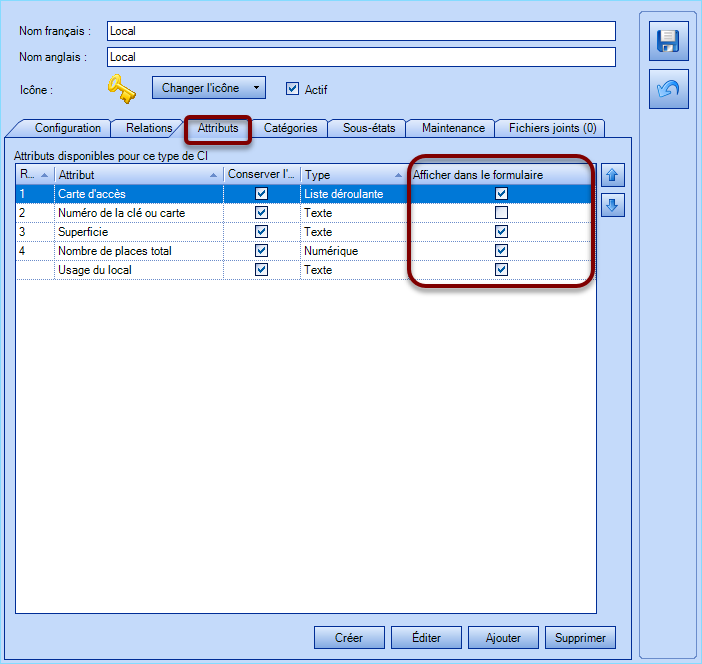
Task: Uncheck form display for Superficie
Action: 501,232
